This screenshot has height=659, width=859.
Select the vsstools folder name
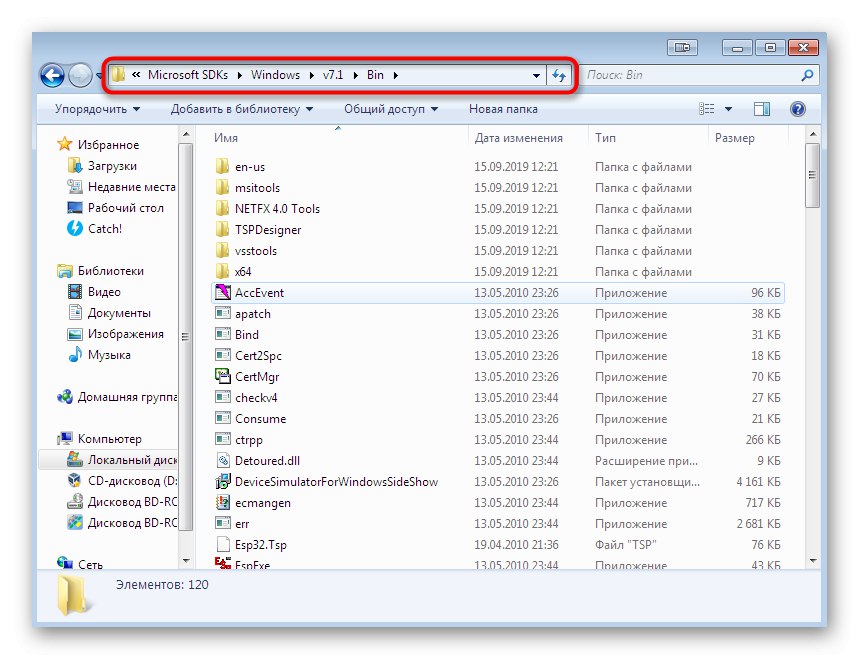[x=256, y=251]
